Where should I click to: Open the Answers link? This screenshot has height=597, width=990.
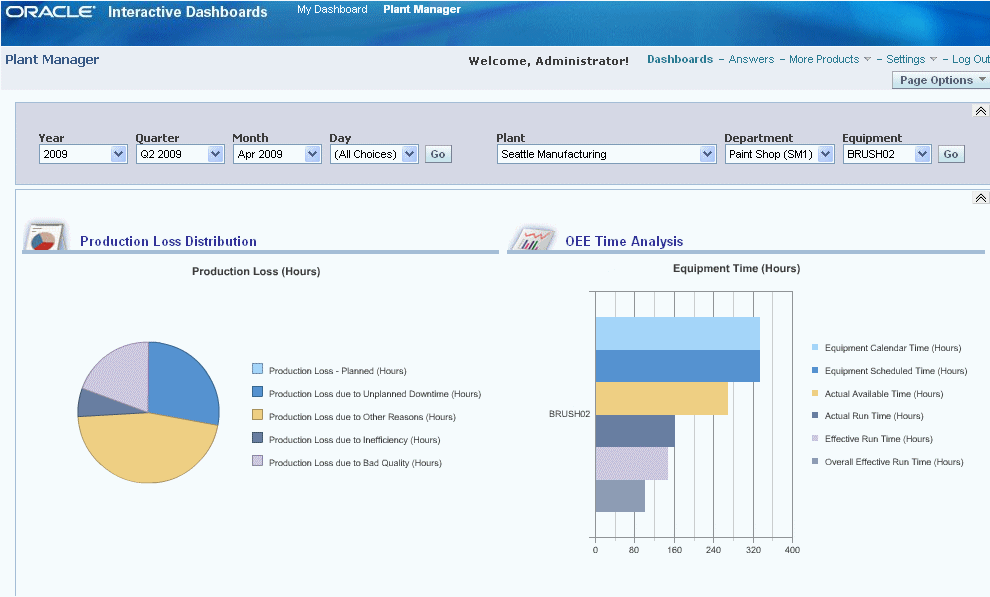pos(751,59)
